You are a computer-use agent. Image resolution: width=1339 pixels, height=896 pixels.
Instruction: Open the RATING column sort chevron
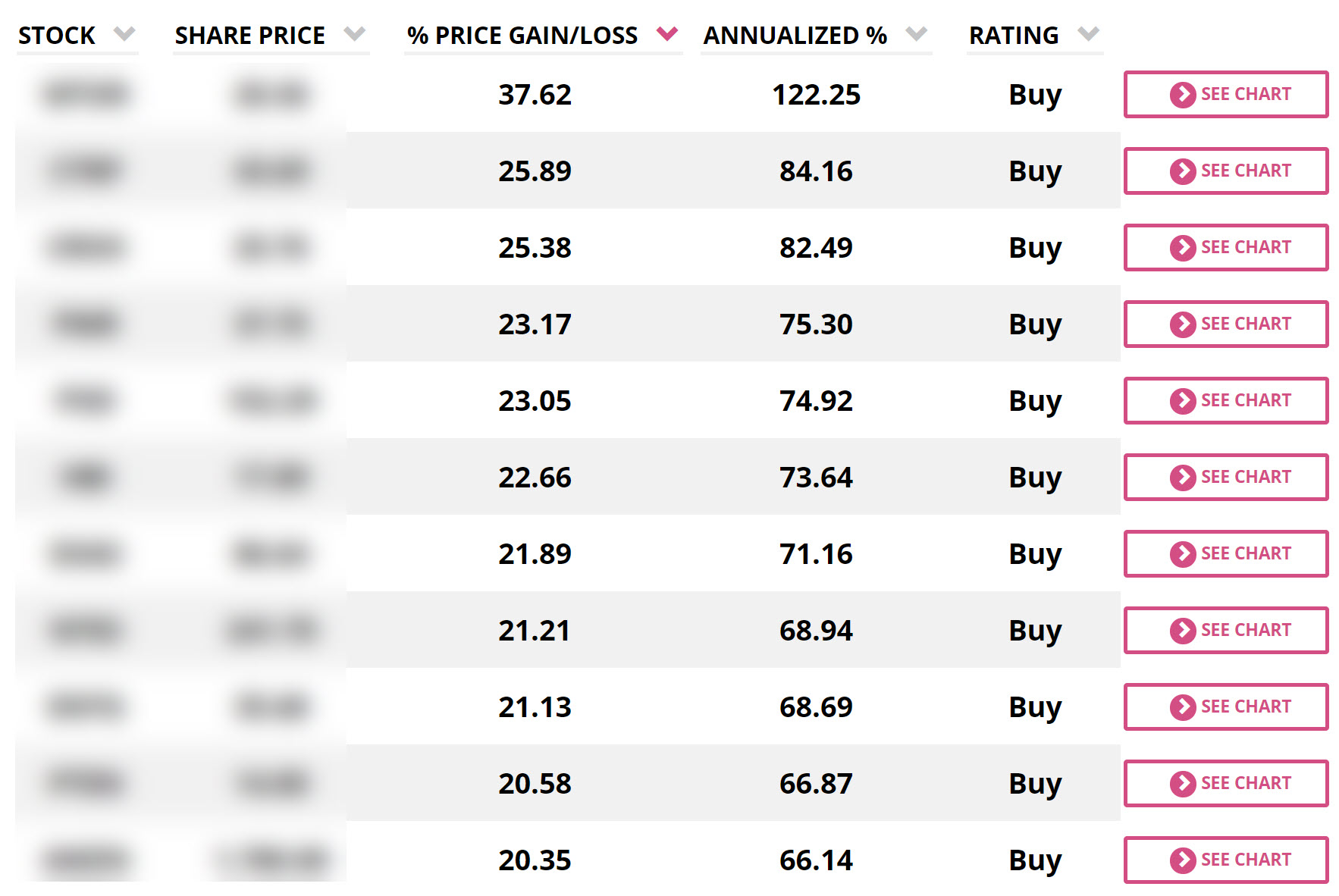point(1089,33)
